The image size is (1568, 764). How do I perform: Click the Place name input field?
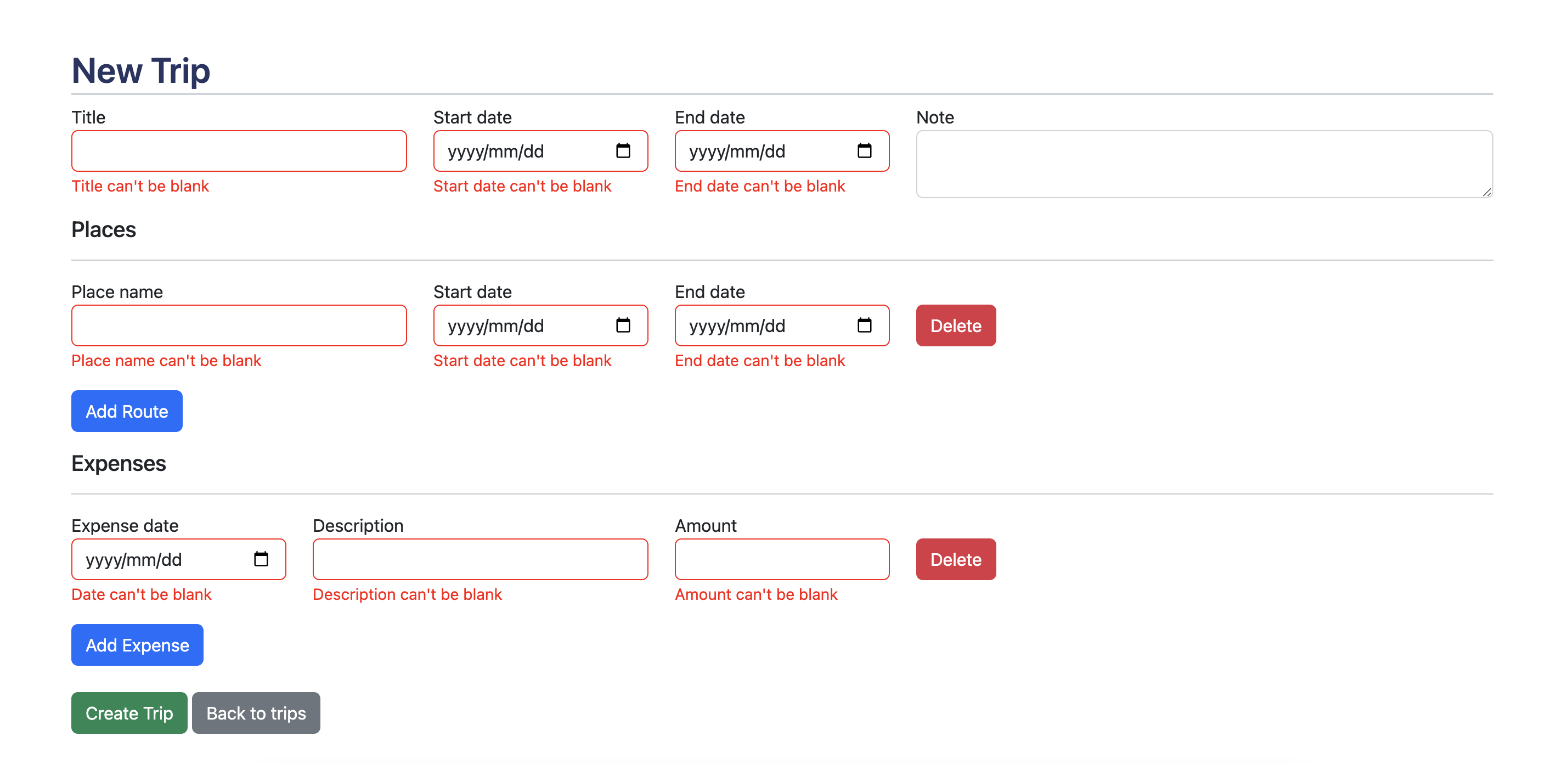click(239, 325)
